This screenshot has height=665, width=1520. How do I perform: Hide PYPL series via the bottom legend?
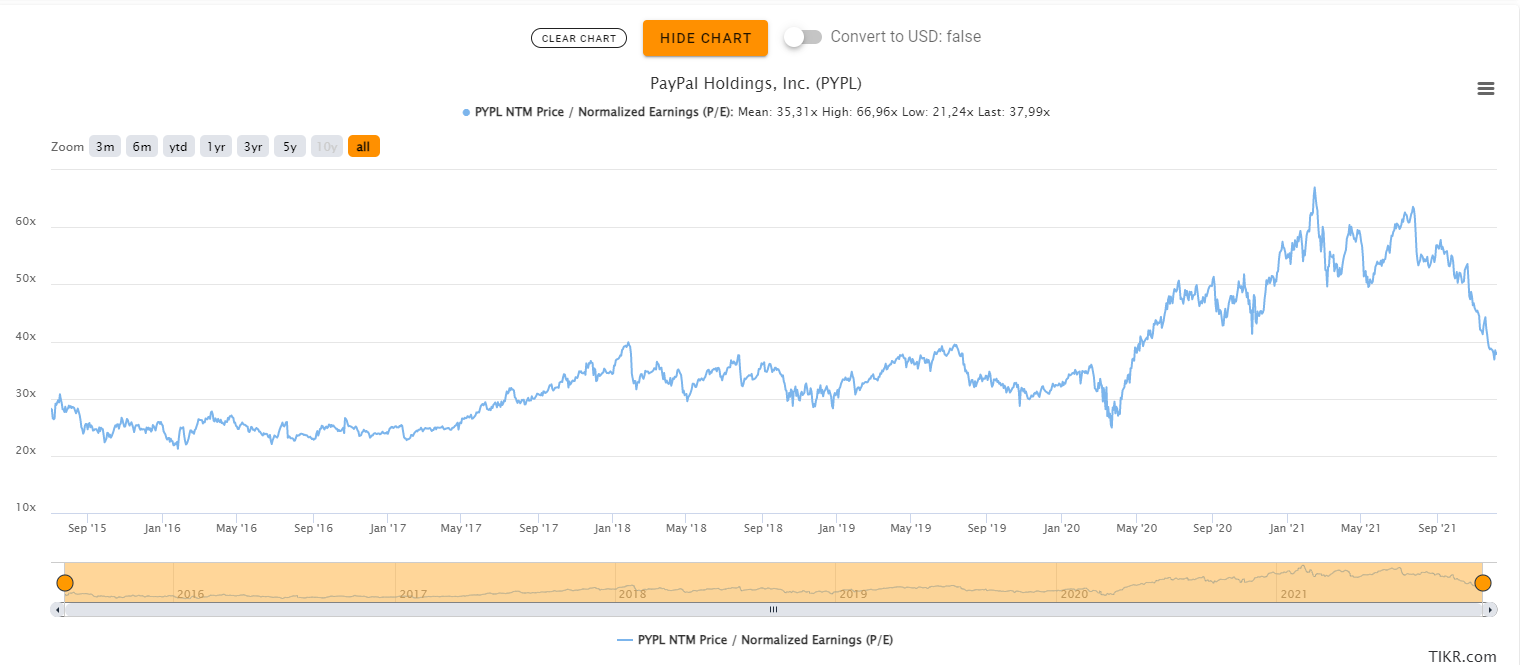(x=755, y=640)
